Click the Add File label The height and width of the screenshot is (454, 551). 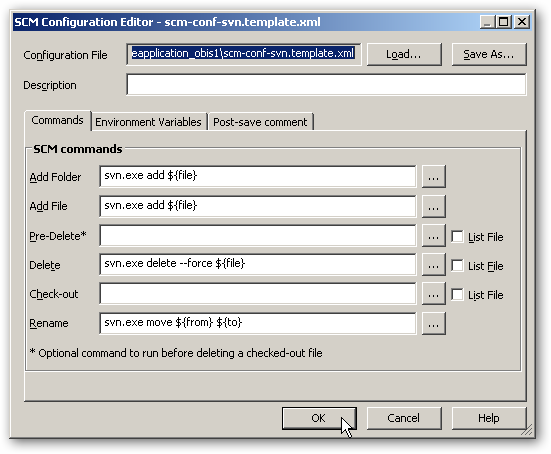tap(48, 206)
